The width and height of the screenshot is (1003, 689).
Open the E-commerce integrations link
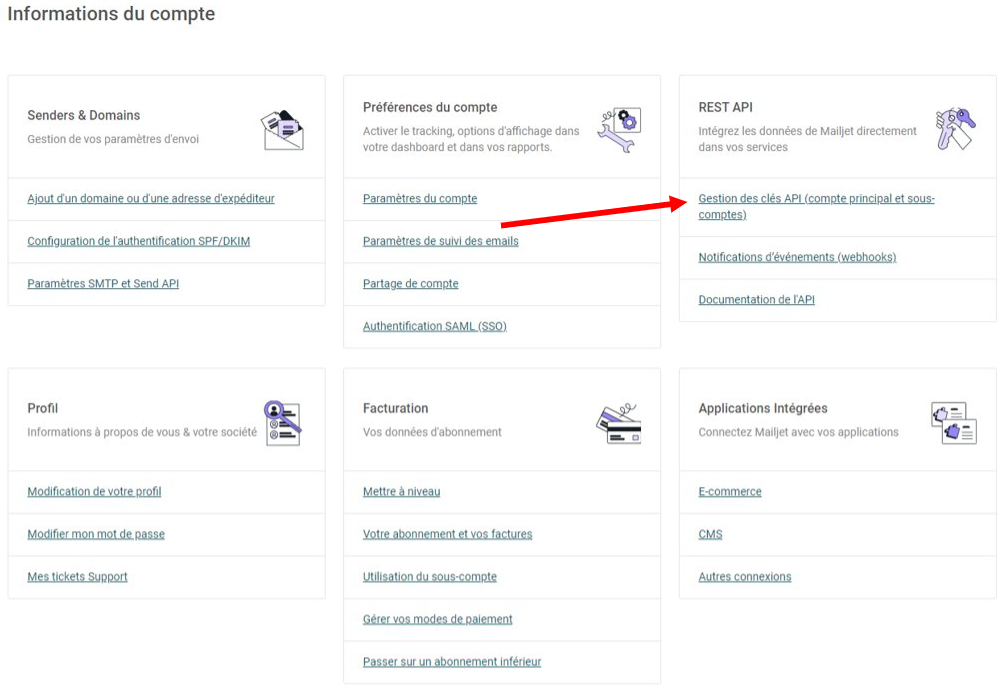[730, 491]
